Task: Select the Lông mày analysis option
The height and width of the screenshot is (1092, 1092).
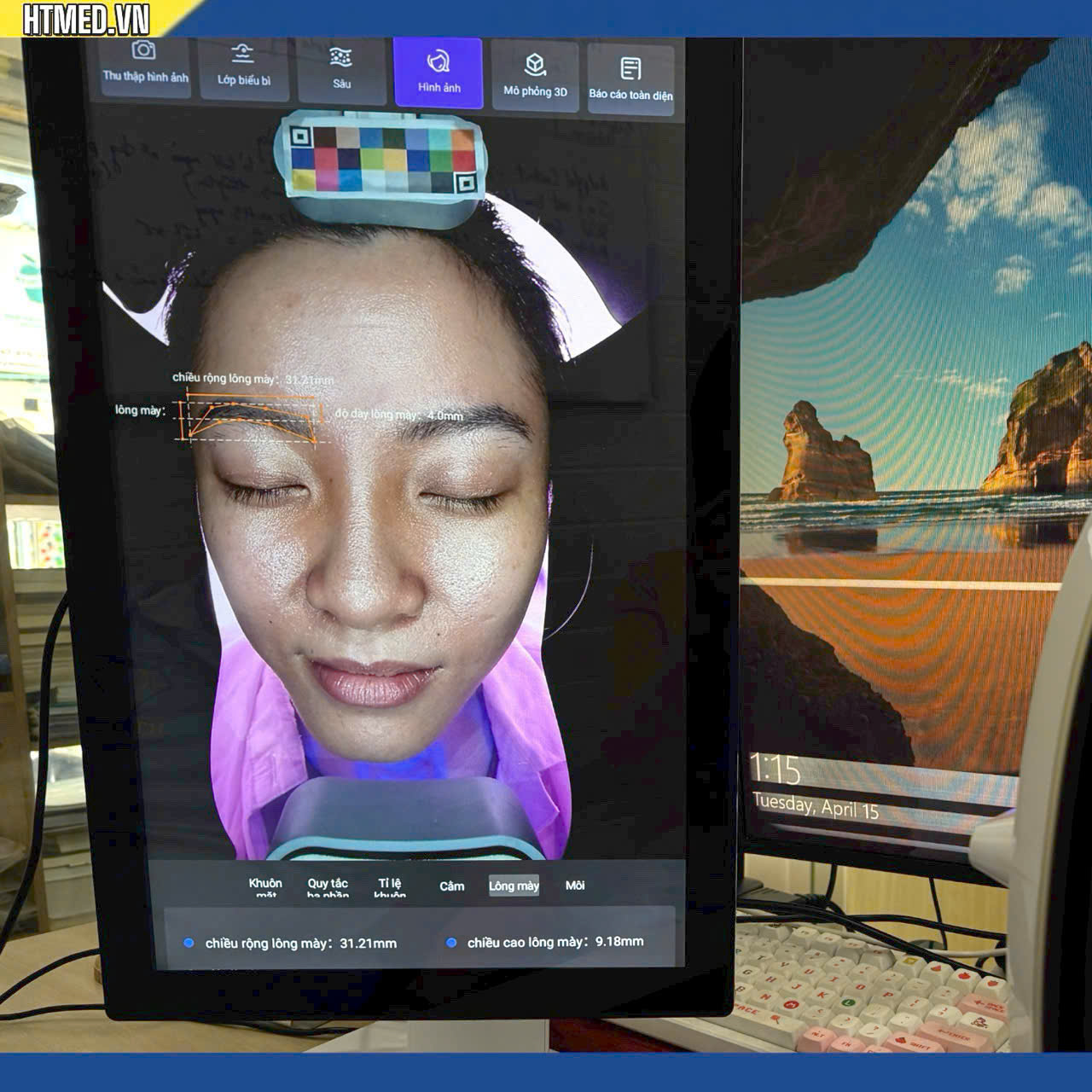Action: pos(514,886)
